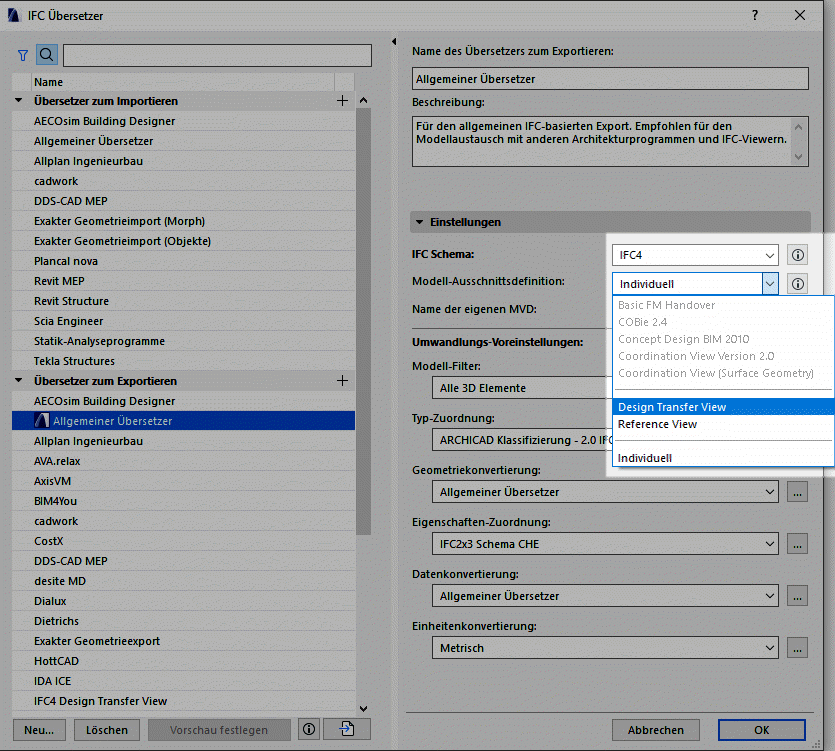This screenshot has height=751, width=835.
Task: Collapse the left panel with the arrow
Action: pyautogui.click(x=394, y=42)
